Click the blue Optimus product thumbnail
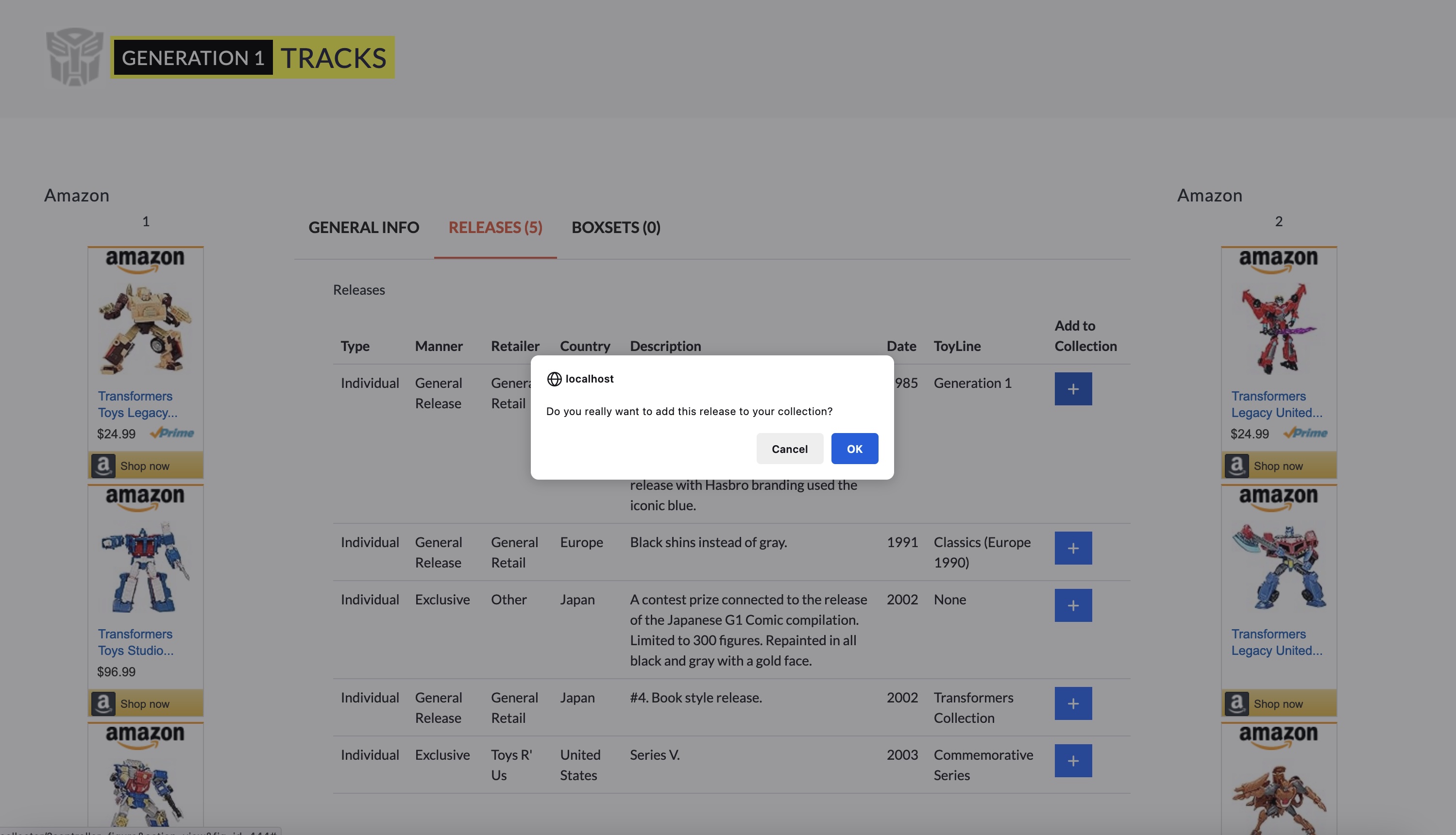 click(145, 567)
